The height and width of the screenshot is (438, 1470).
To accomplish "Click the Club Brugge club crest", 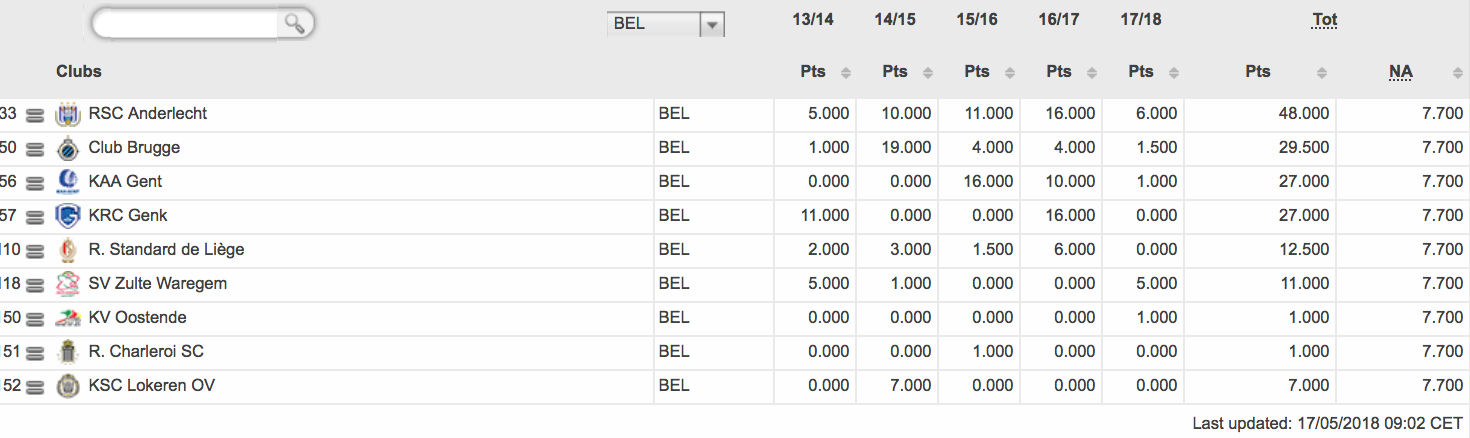I will pos(68,148).
